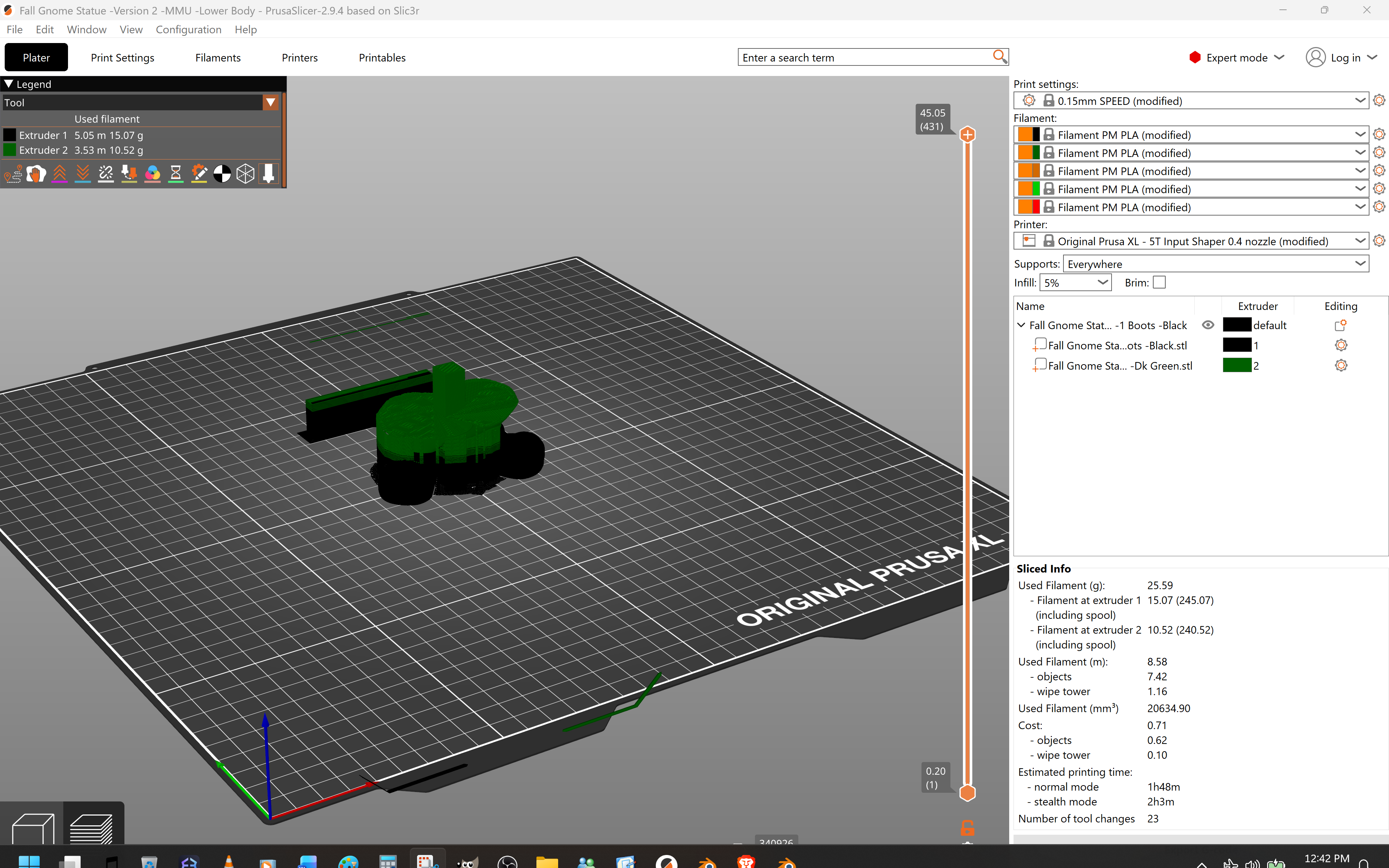
Task: Enable the Brim checkbox
Action: 1159,282
